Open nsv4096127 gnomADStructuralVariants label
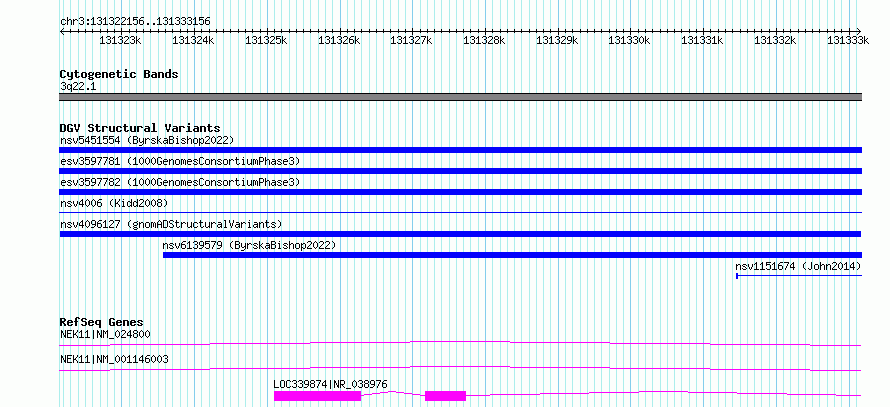 tap(171, 224)
